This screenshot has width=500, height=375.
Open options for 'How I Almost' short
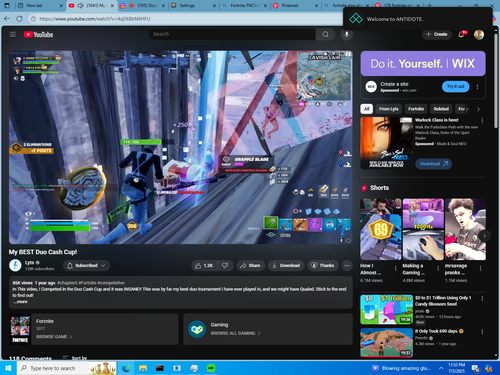[x=396, y=268]
